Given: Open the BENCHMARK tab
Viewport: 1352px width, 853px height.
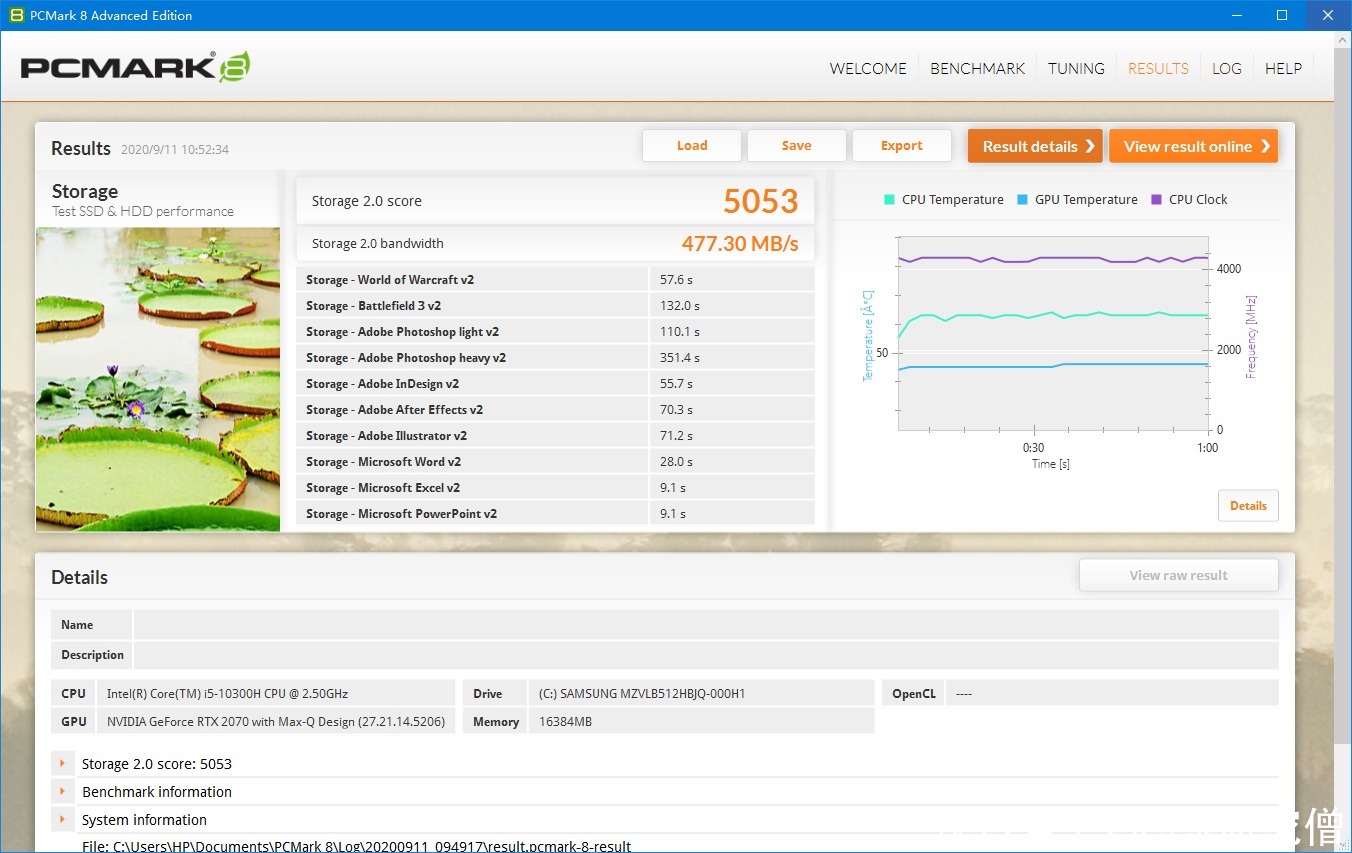Looking at the screenshot, I should tap(977, 68).
